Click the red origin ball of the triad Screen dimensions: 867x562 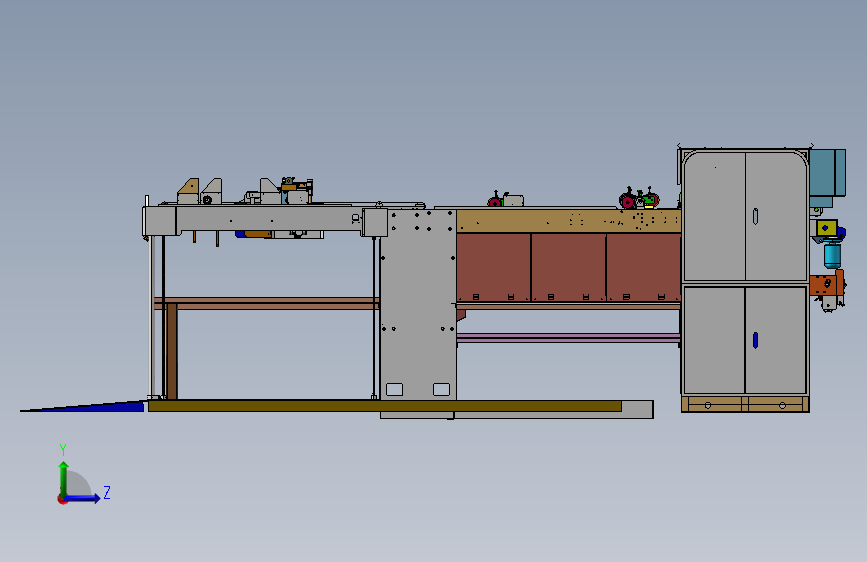pos(62,499)
